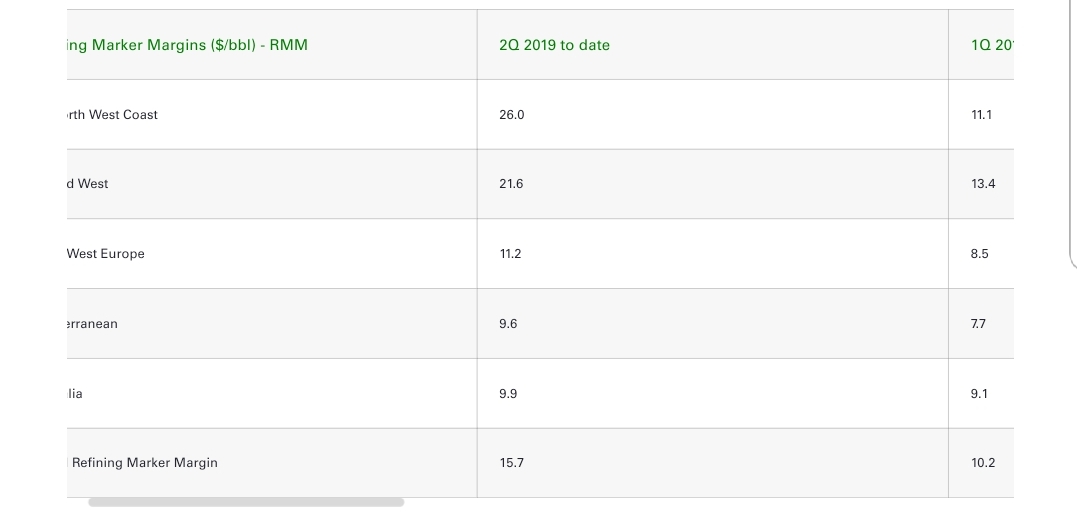Image resolution: width=1077 pixels, height=525 pixels.
Task: Click the 'Mid West' row label
Action: pyautogui.click(x=88, y=184)
